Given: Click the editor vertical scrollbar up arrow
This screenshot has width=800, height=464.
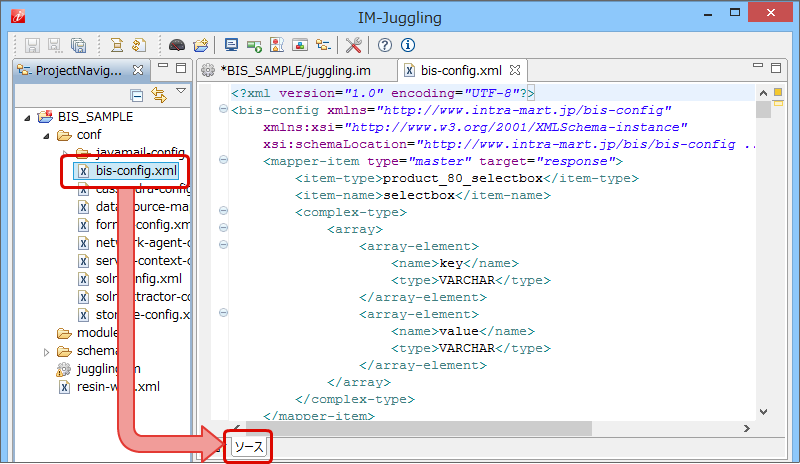Looking at the screenshot, I should tap(763, 93).
